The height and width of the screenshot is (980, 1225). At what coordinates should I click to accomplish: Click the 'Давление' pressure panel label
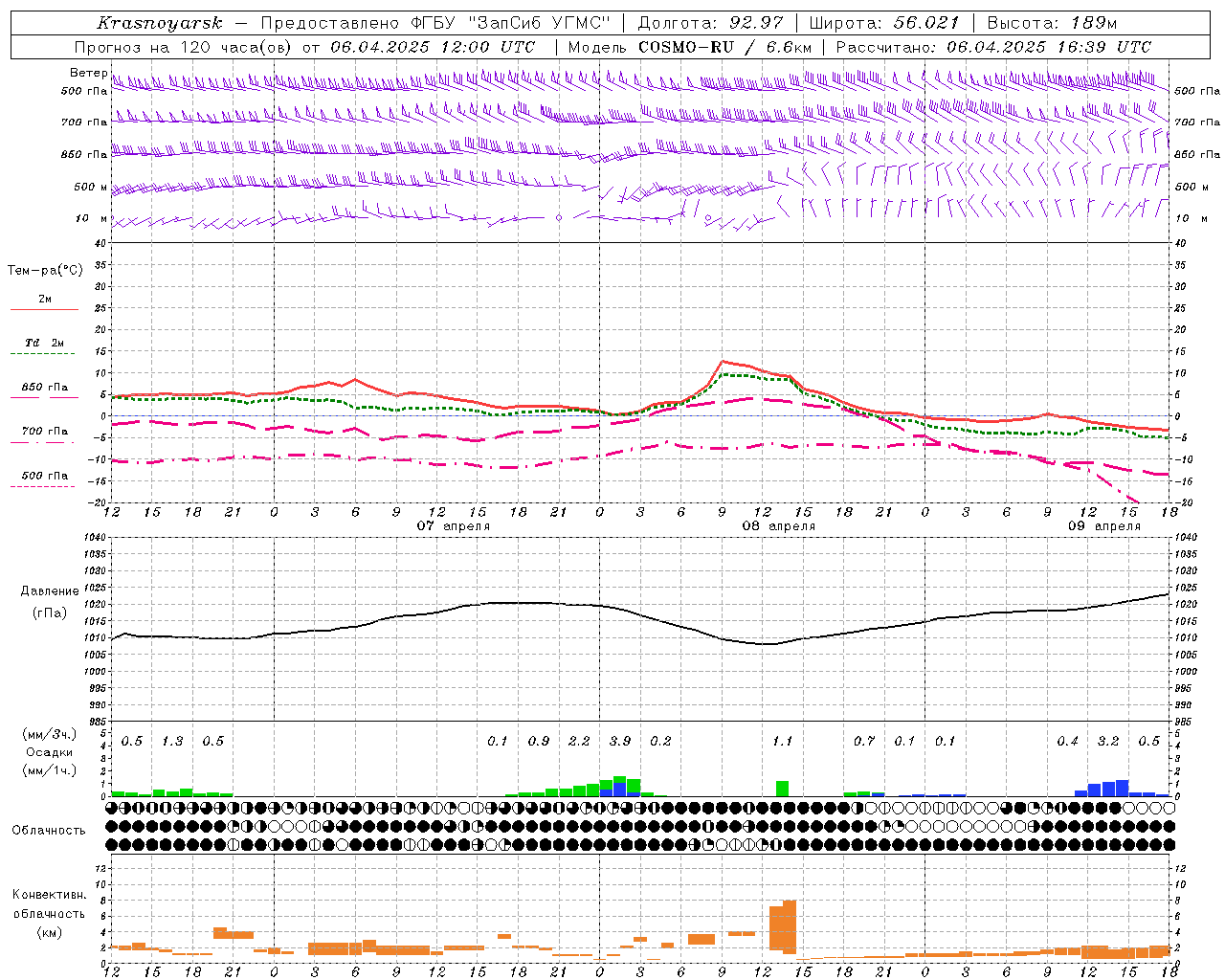50,591
